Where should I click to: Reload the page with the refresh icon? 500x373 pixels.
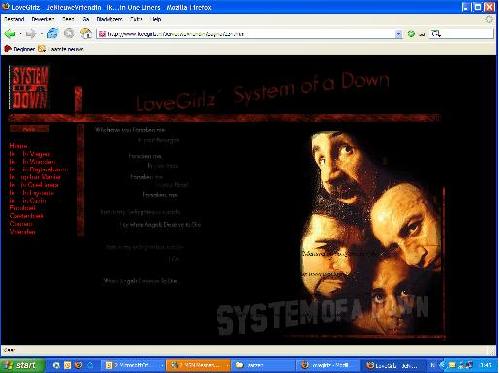click(x=52, y=33)
